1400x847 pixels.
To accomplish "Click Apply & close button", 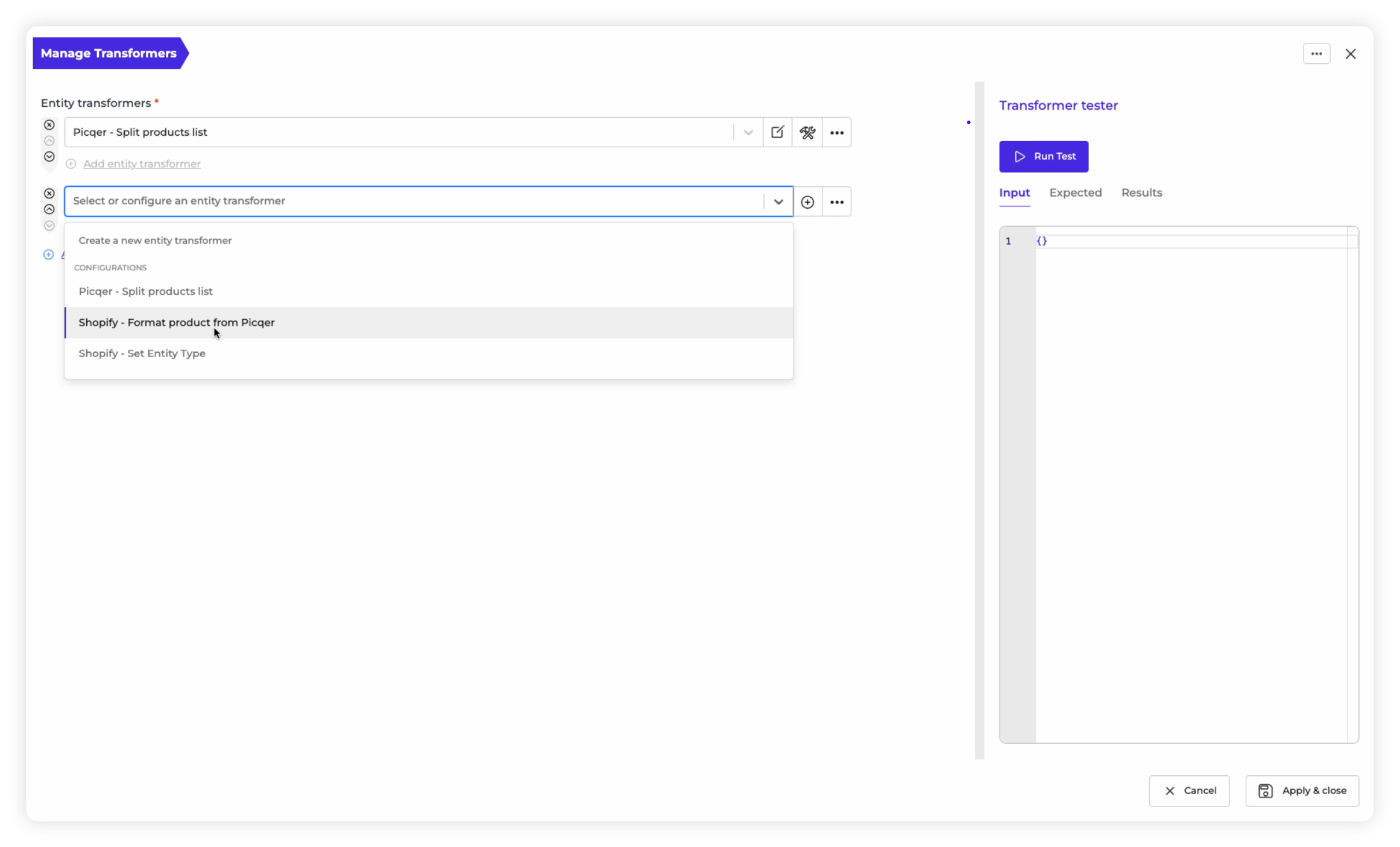I will [x=1302, y=790].
